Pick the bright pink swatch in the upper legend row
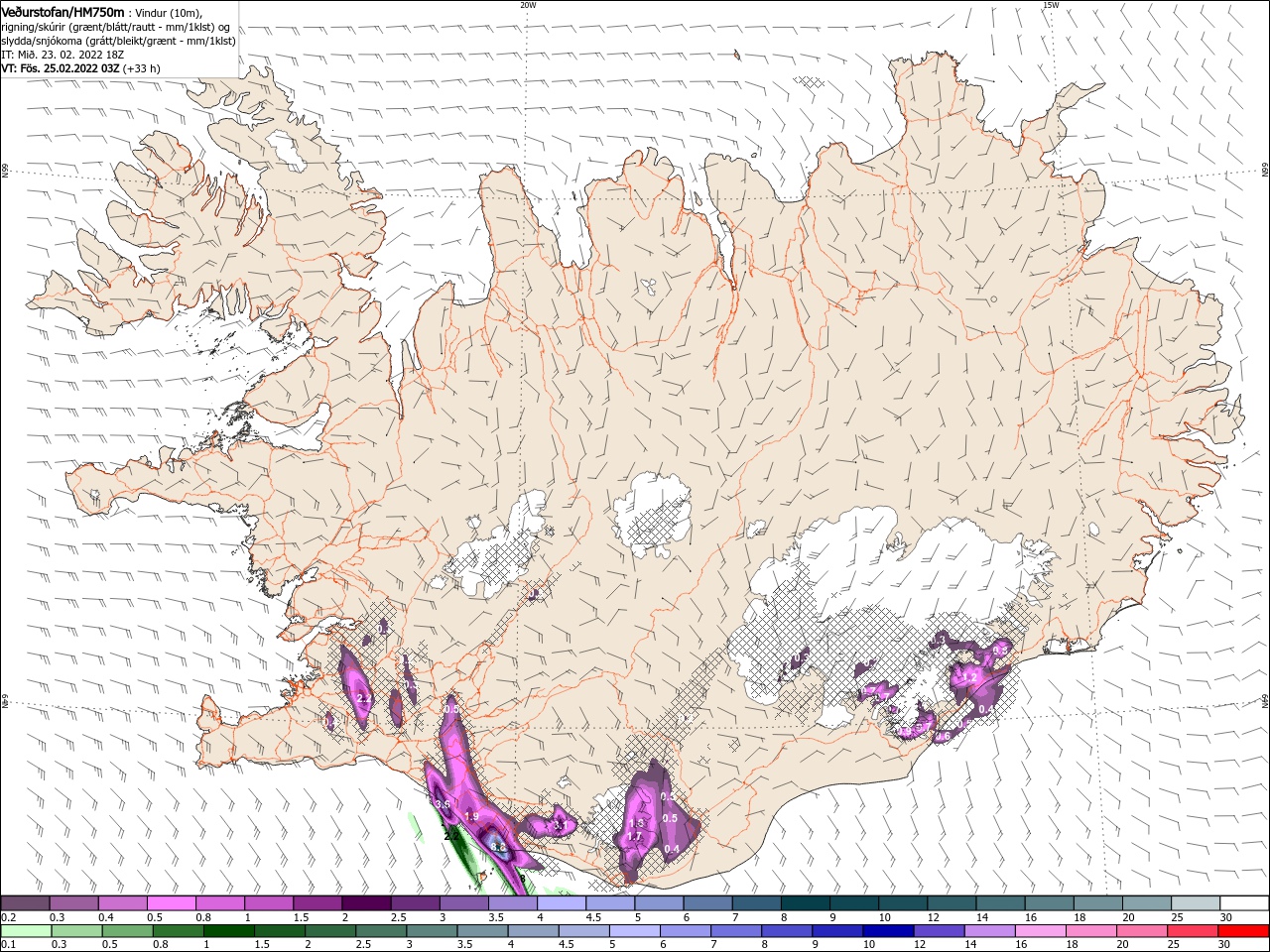This screenshot has height=952, width=1270. click(x=173, y=903)
